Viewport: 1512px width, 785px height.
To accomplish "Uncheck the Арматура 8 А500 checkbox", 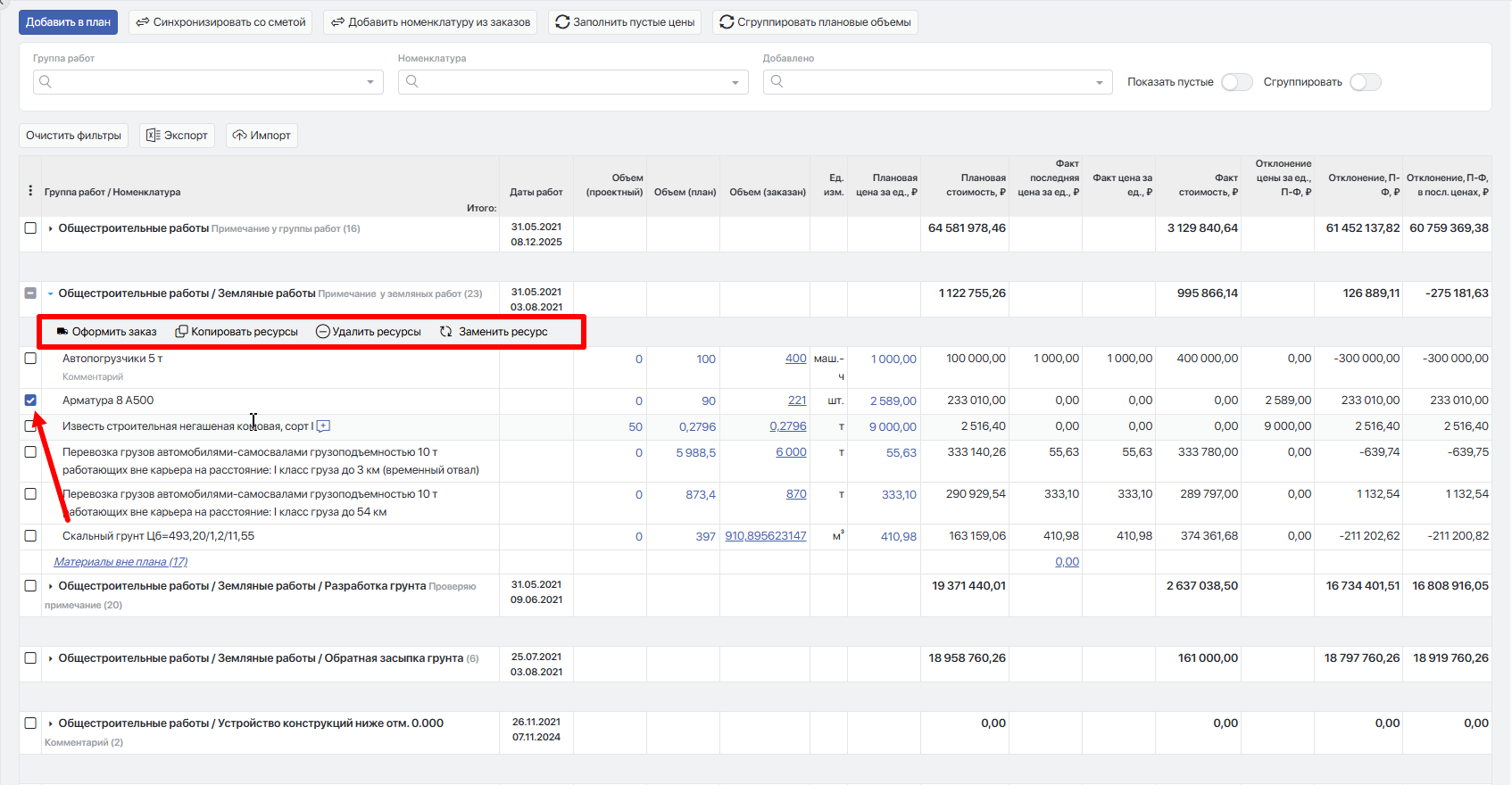I will tap(30, 401).
